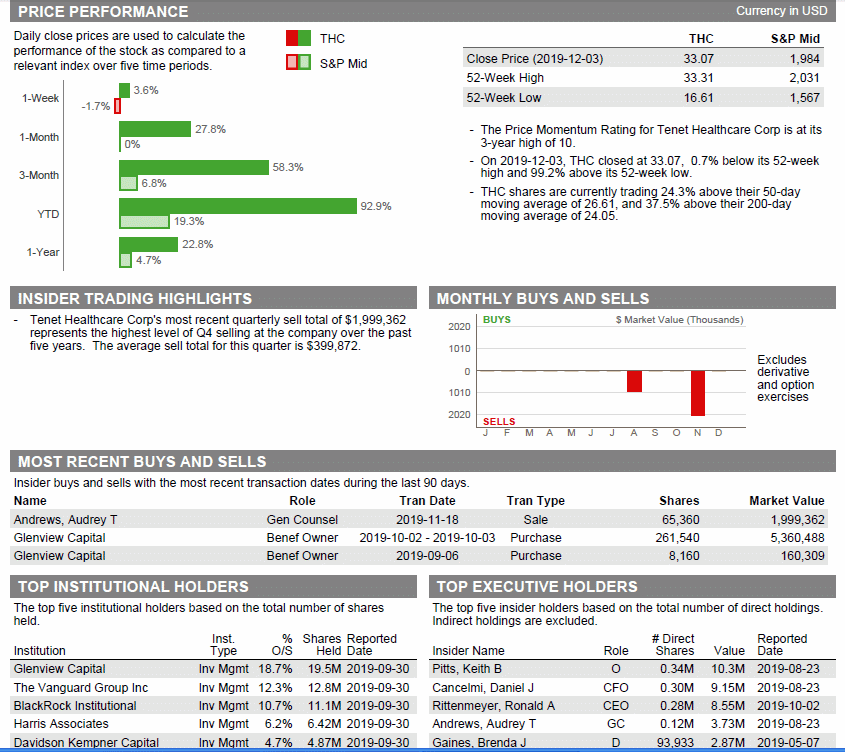This screenshot has width=845, height=752.
Task: Click the # Direct Shares column header
Action: click(674, 645)
